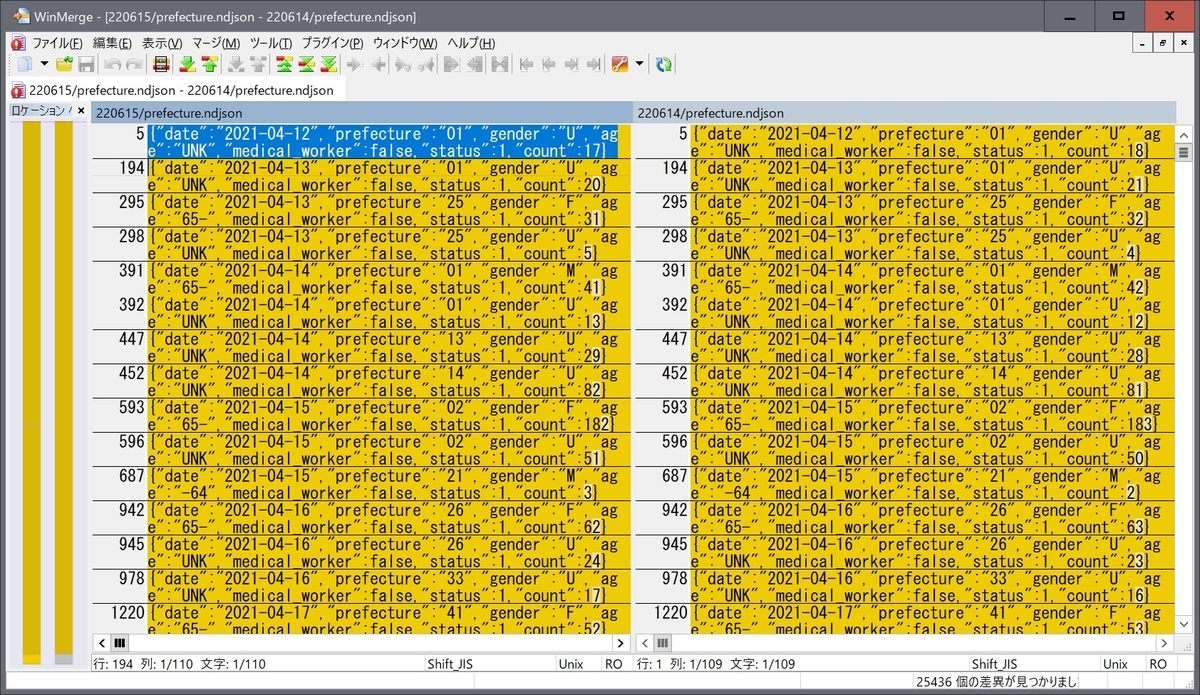Expand the Options icon dropdown arrow

pos(639,64)
